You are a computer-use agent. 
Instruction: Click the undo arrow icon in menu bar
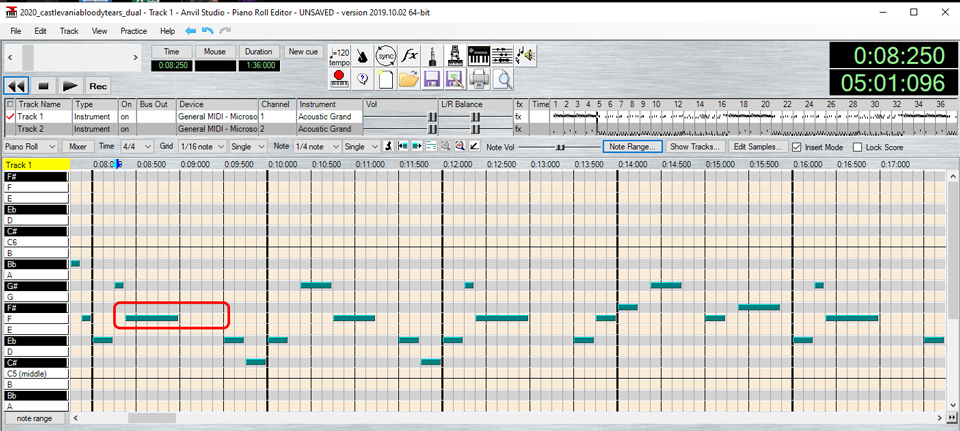(x=208, y=31)
